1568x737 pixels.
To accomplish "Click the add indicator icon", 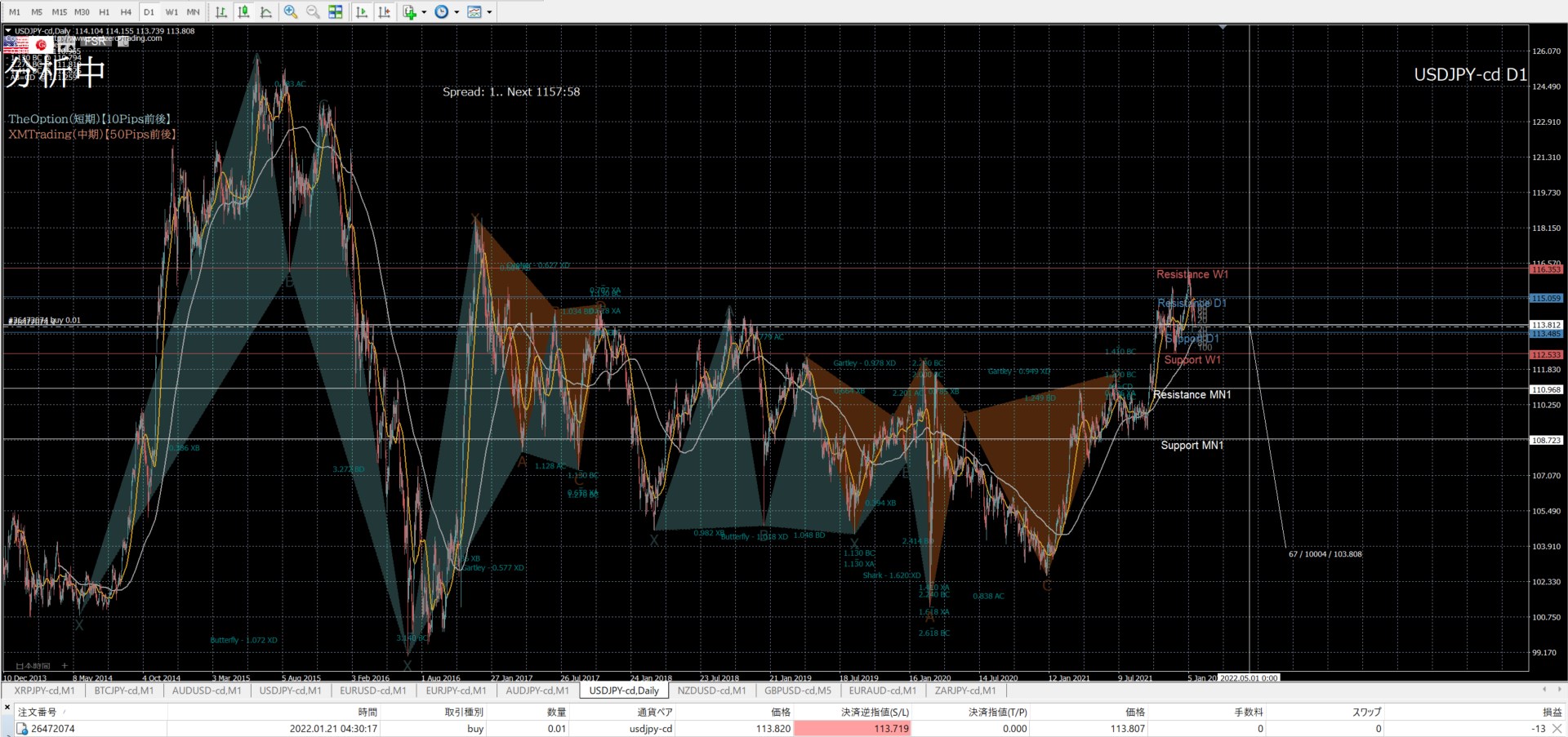I will (x=410, y=12).
